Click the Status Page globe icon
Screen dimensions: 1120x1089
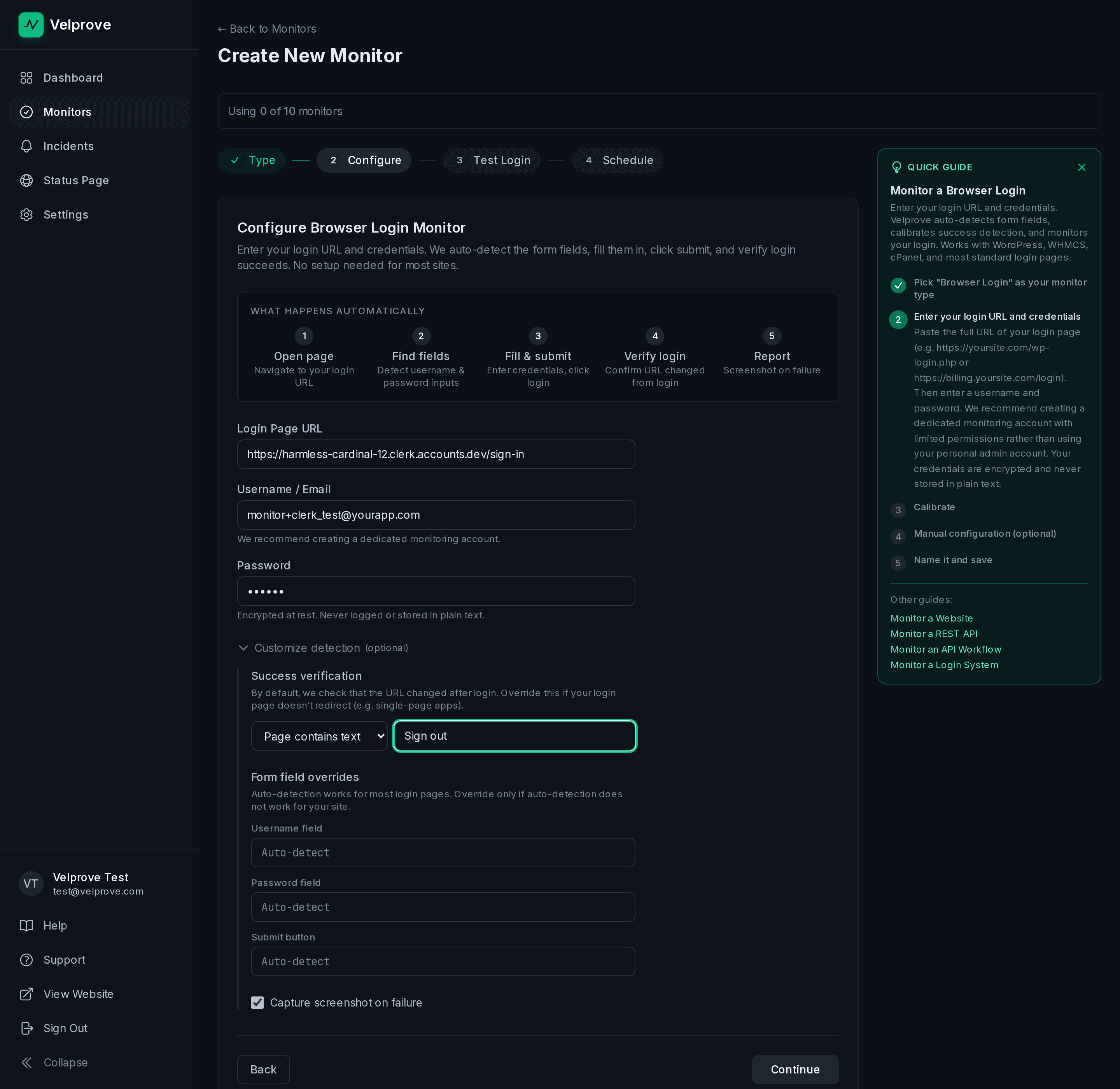pyautogui.click(x=26, y=181)
